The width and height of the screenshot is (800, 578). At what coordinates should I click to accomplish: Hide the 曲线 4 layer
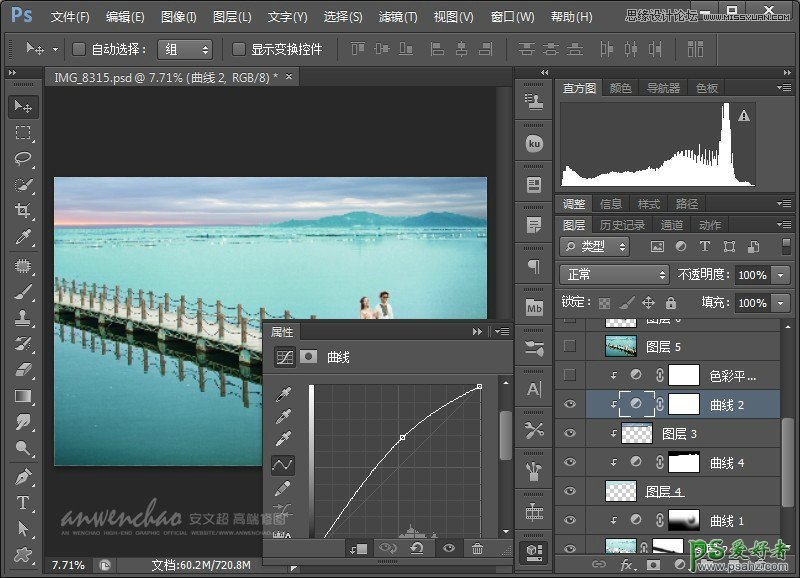click(570, 462)
